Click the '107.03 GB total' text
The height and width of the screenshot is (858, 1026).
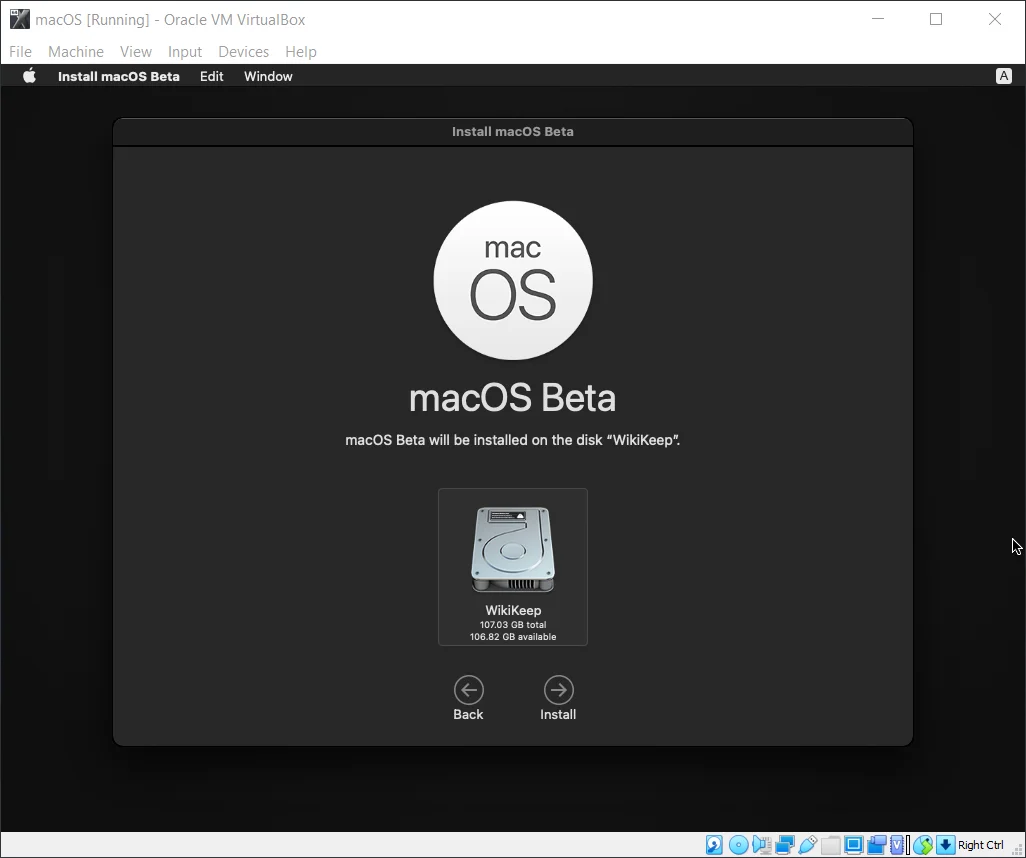coord(513,625)
